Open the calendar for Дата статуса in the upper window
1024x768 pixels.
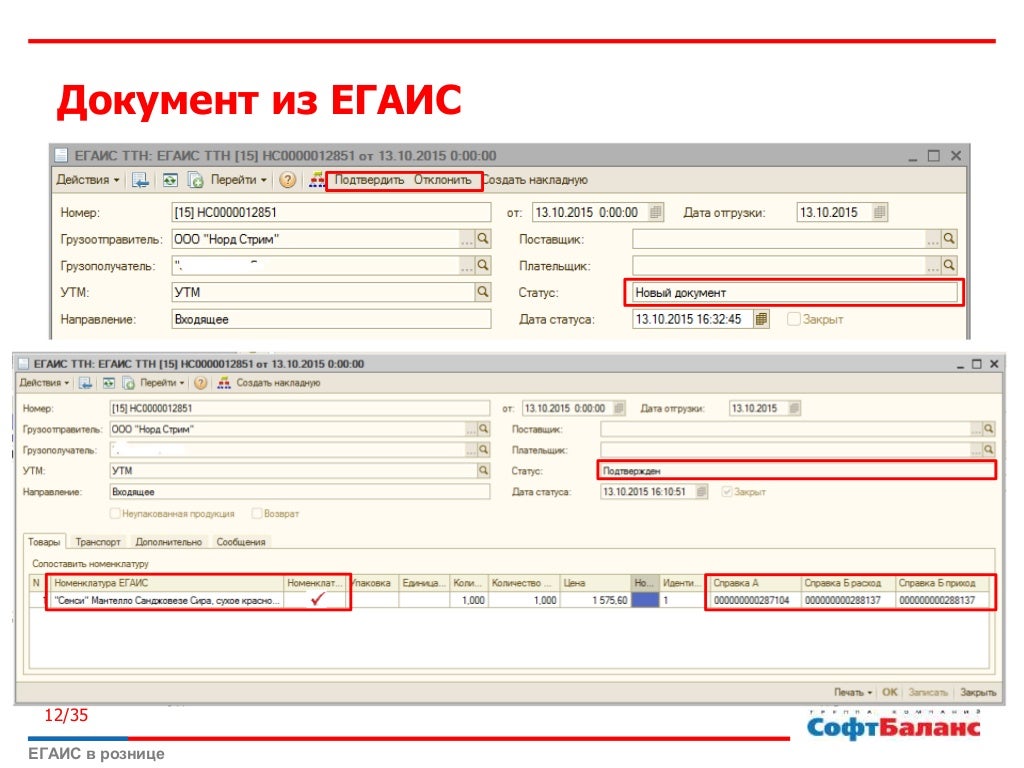click(761, 319)
